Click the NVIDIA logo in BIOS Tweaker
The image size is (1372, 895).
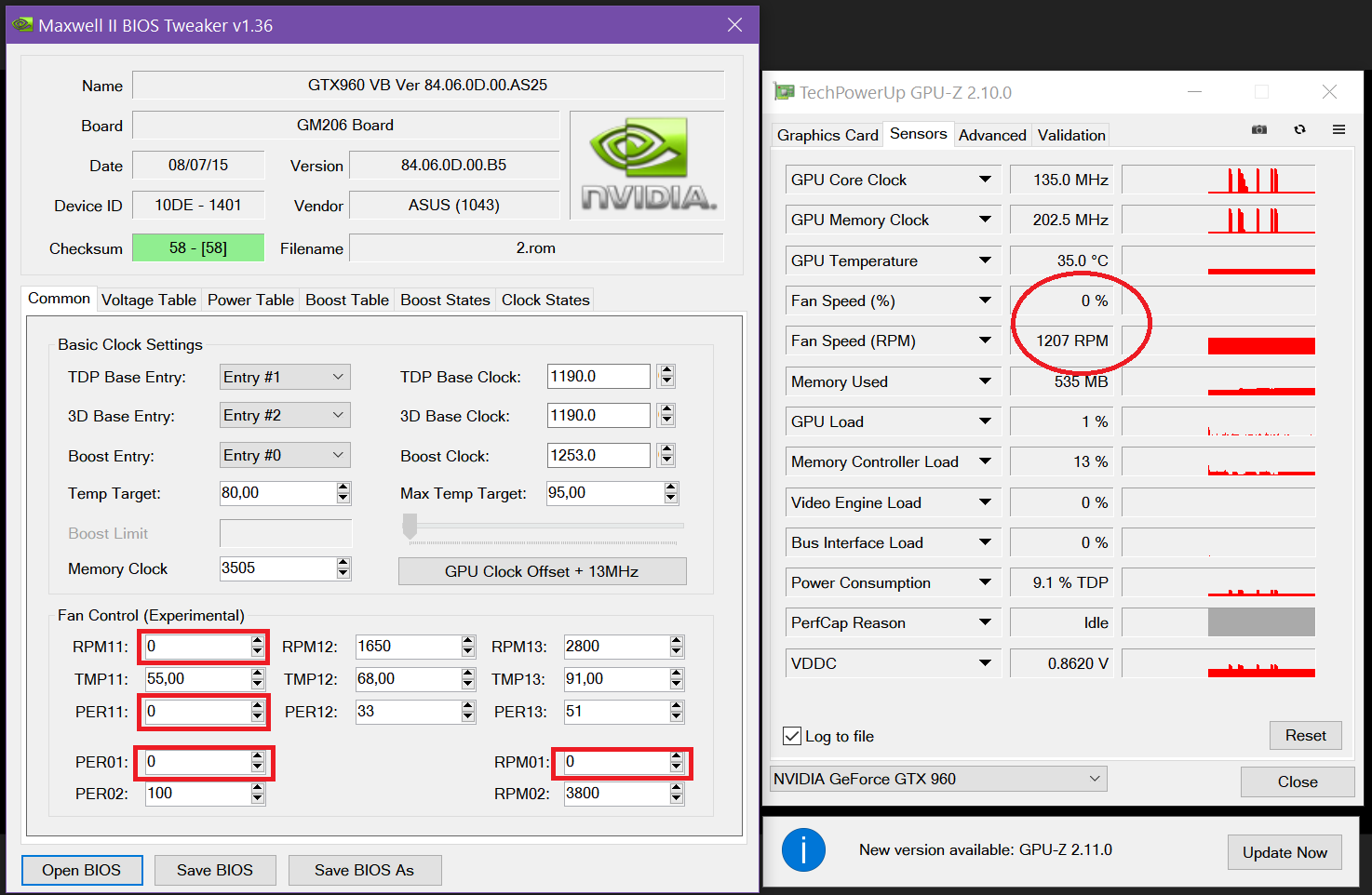click(x=647, y=165)
